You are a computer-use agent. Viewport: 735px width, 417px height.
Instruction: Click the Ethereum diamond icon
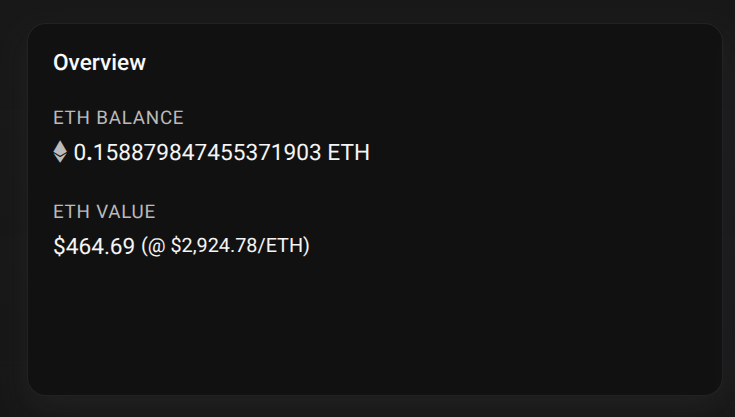[60, 152]
